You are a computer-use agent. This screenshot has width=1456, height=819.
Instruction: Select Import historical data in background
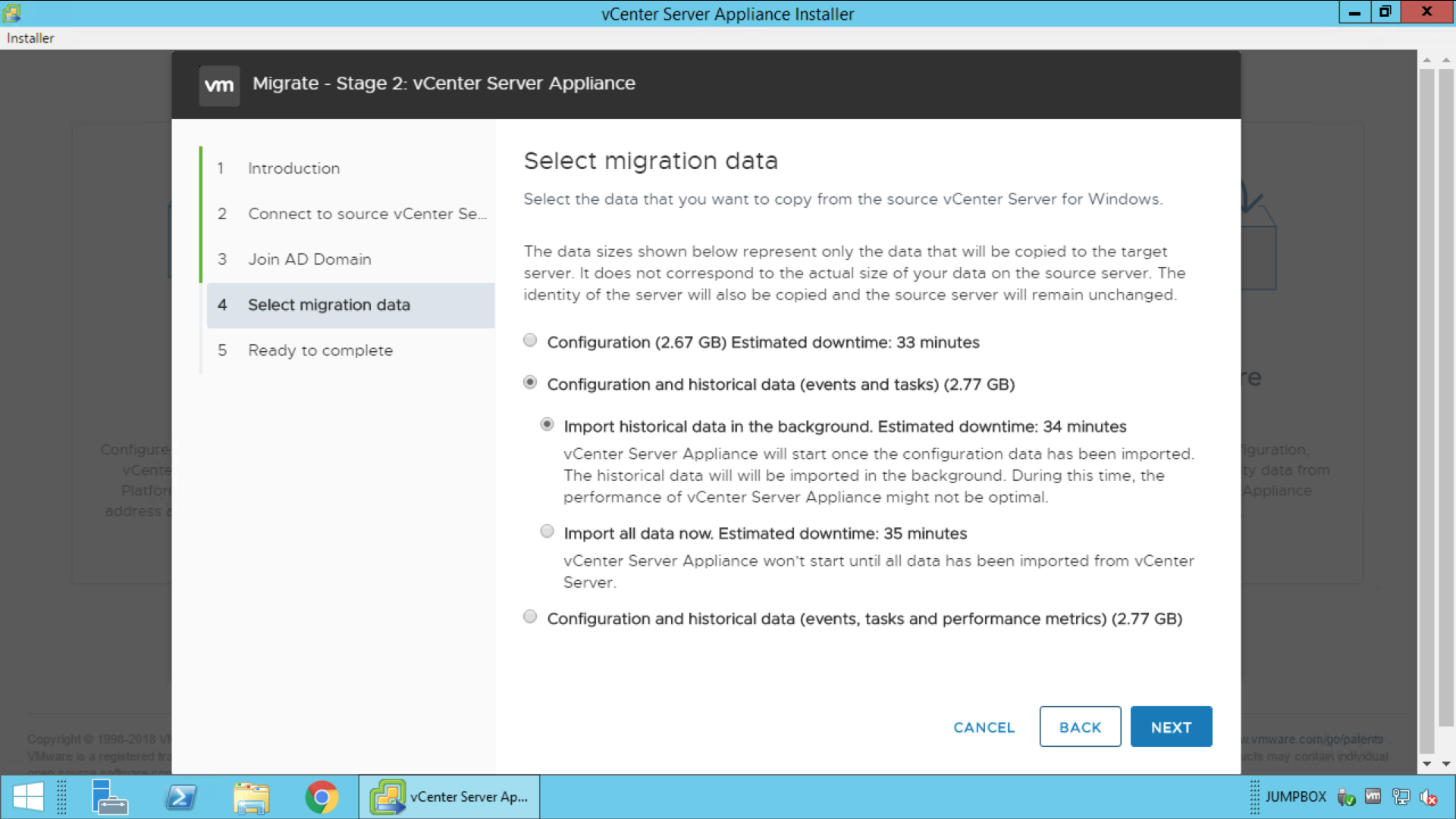coord(547,425)
